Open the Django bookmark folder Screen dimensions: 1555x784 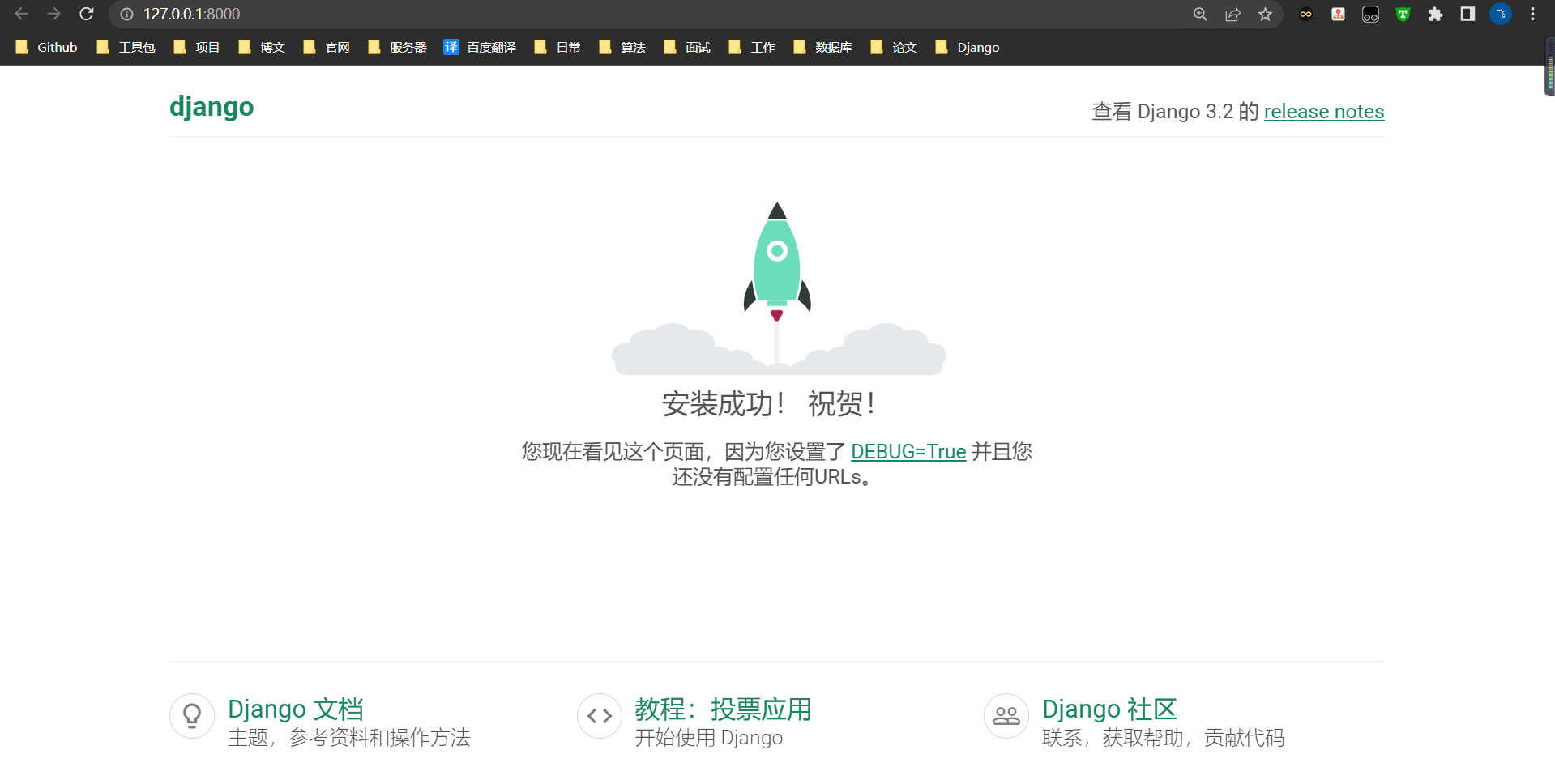968,48
